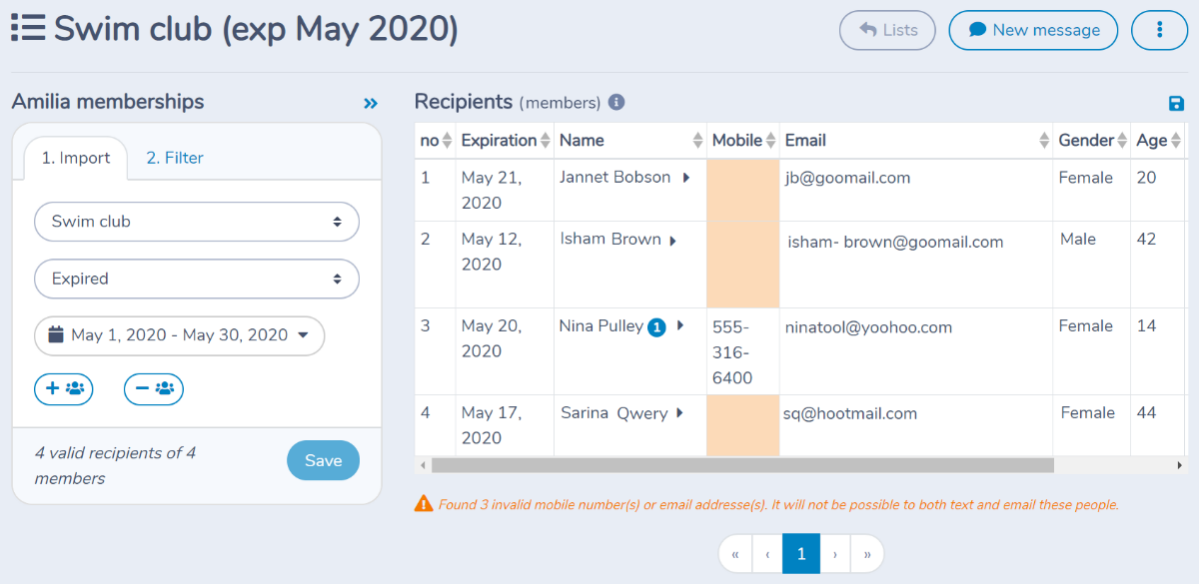Viewport: 1199px width, 585px height.
Task: Open the three-dot more options menu
Action: click(x=1159, y=31)
